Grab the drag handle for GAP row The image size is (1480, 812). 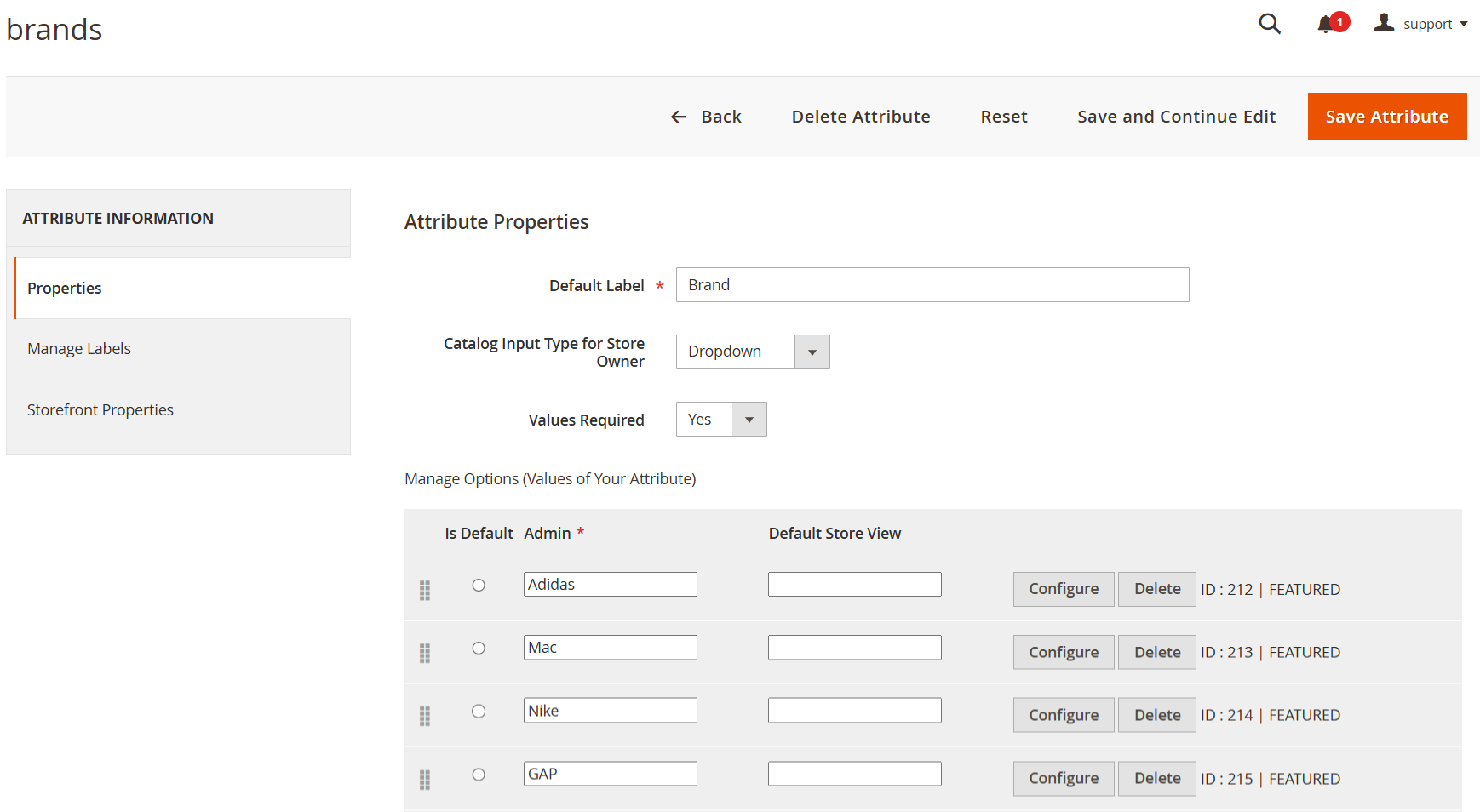(425, 780)
